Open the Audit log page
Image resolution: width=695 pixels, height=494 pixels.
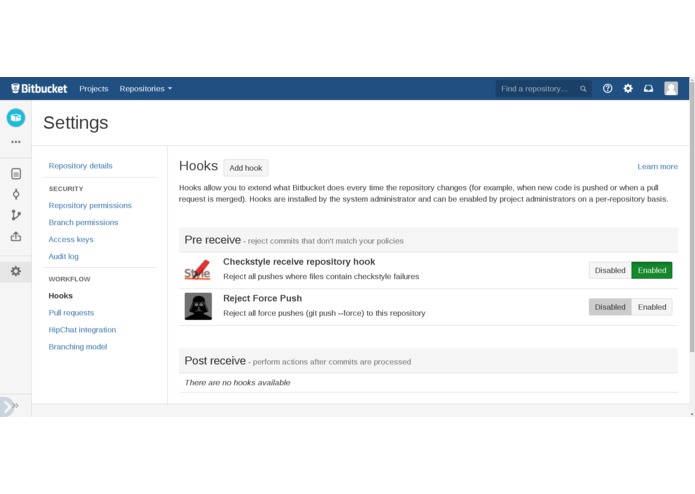(63, 257)
